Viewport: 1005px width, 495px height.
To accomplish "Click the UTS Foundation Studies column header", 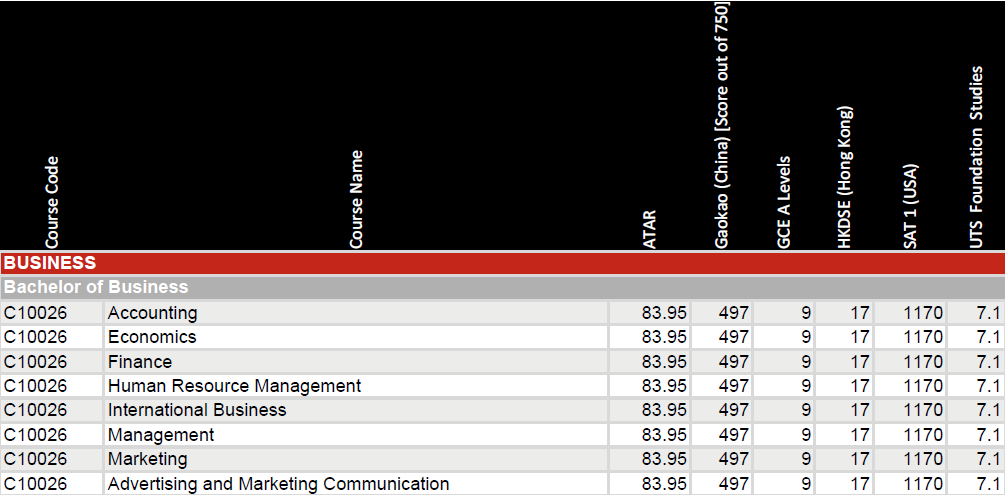I will [x=977, y=156].
